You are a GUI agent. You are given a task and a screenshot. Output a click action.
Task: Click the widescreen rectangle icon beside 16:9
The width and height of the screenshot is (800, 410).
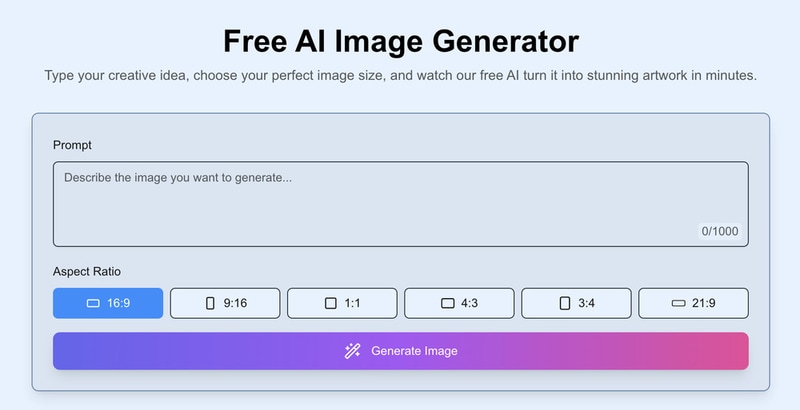point(93,303)
